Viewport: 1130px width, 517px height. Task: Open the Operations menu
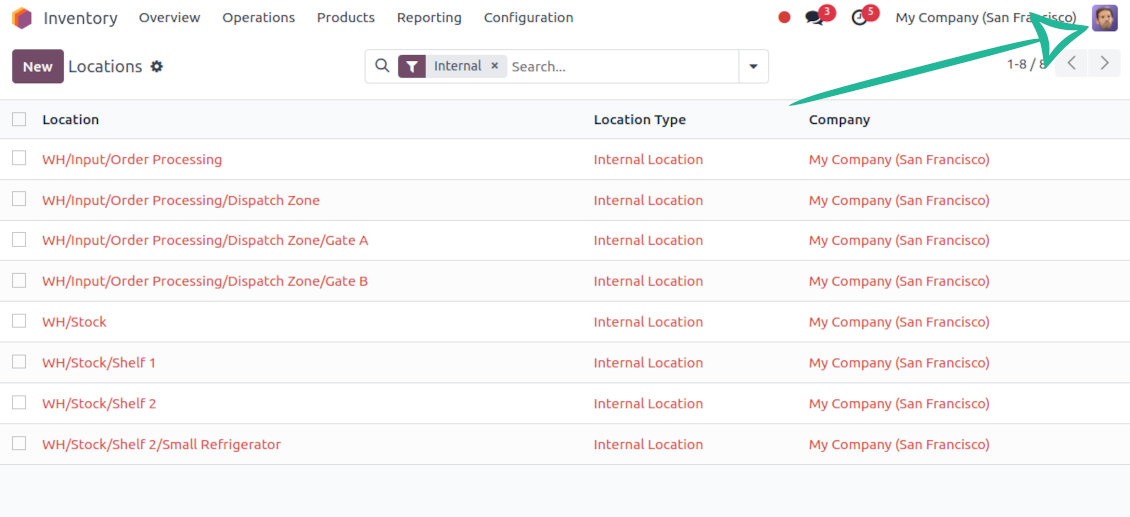pyautogui.click(x=258, y=18)
